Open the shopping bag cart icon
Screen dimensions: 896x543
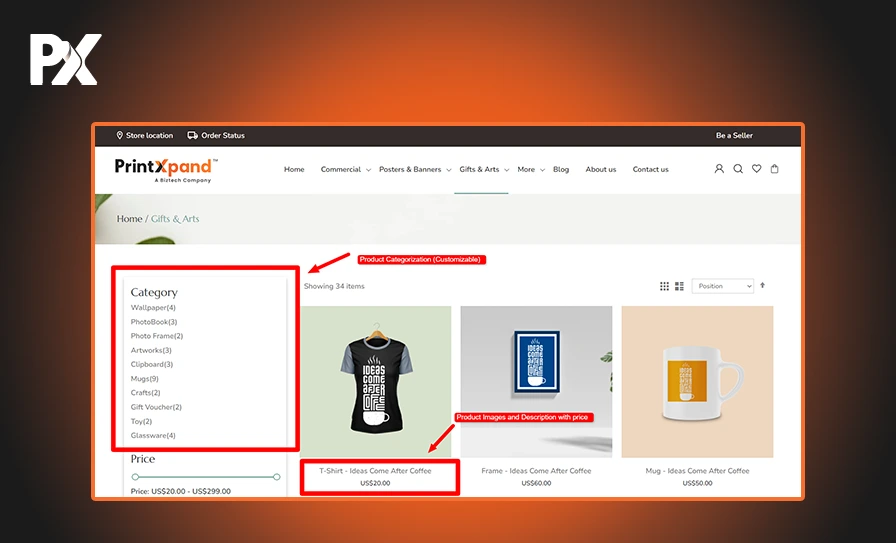pos(774,169)
